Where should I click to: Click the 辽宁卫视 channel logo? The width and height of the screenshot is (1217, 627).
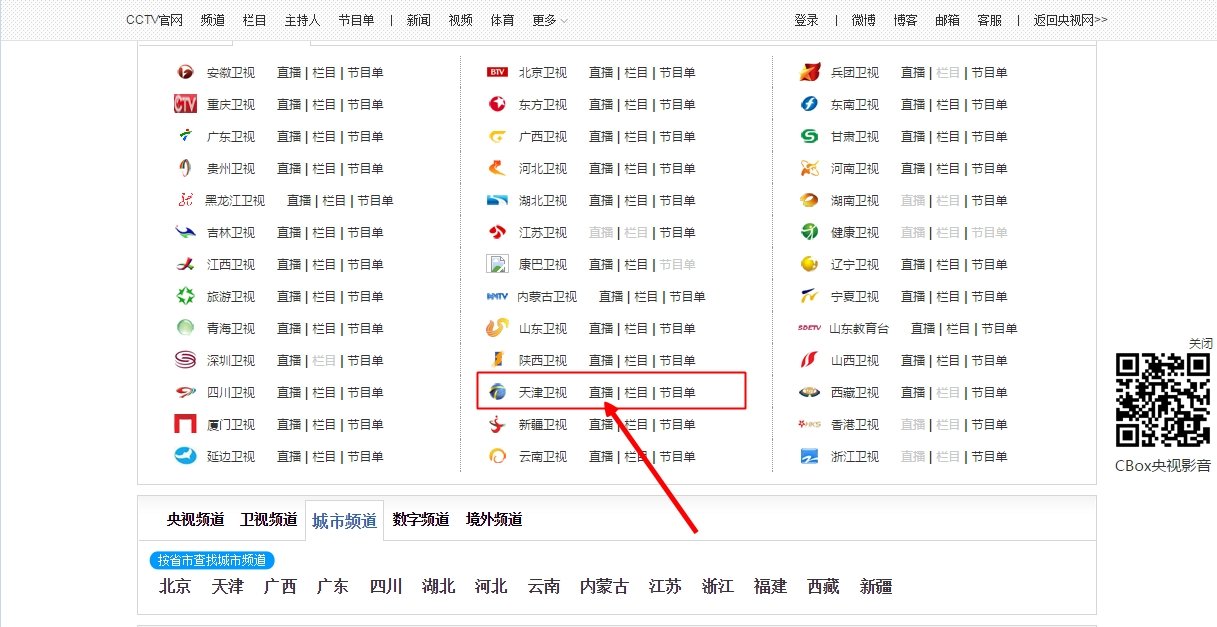[808, 264]
